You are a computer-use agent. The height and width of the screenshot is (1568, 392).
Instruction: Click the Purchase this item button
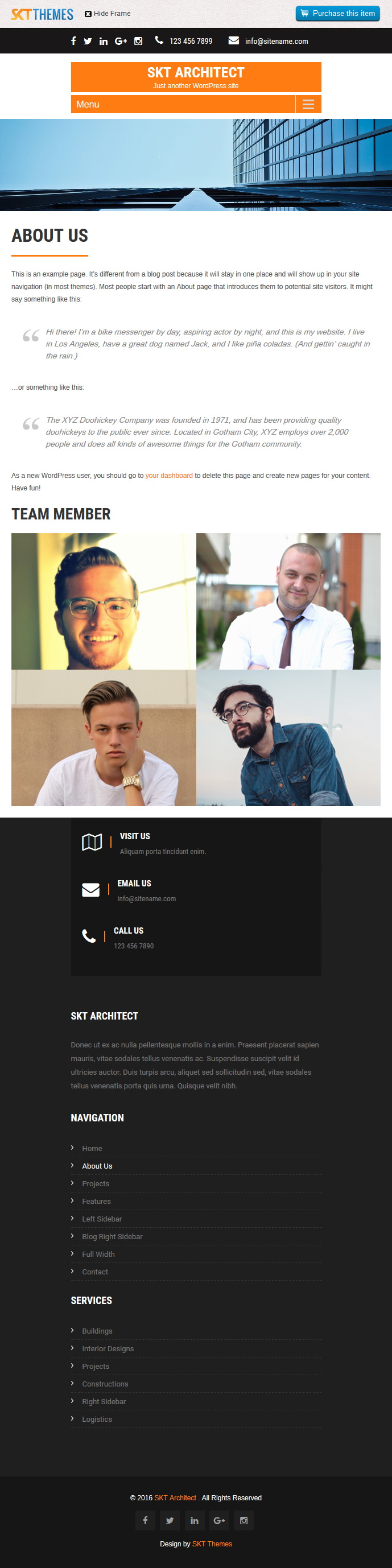[338, 14]
